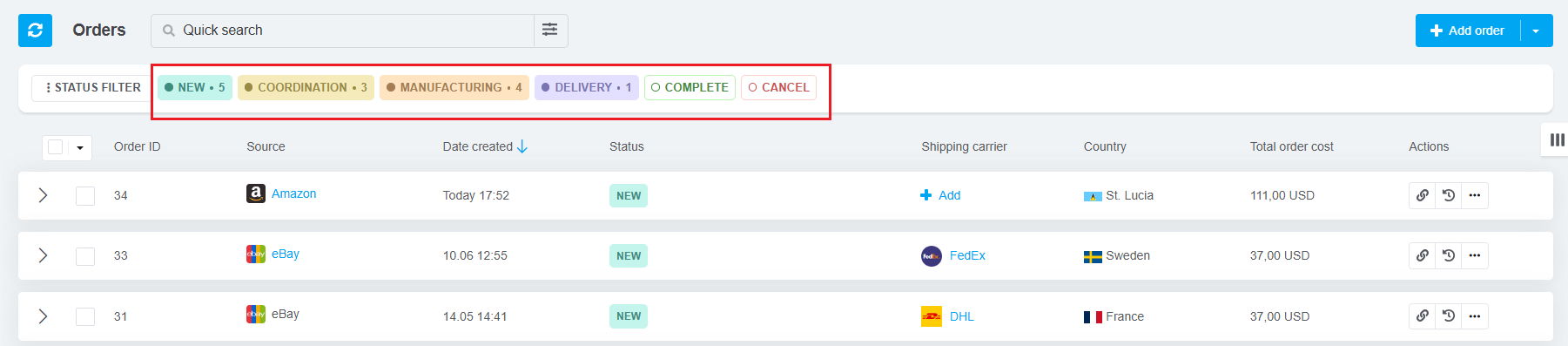Click the history icon for order 34

click(1449, 195)
